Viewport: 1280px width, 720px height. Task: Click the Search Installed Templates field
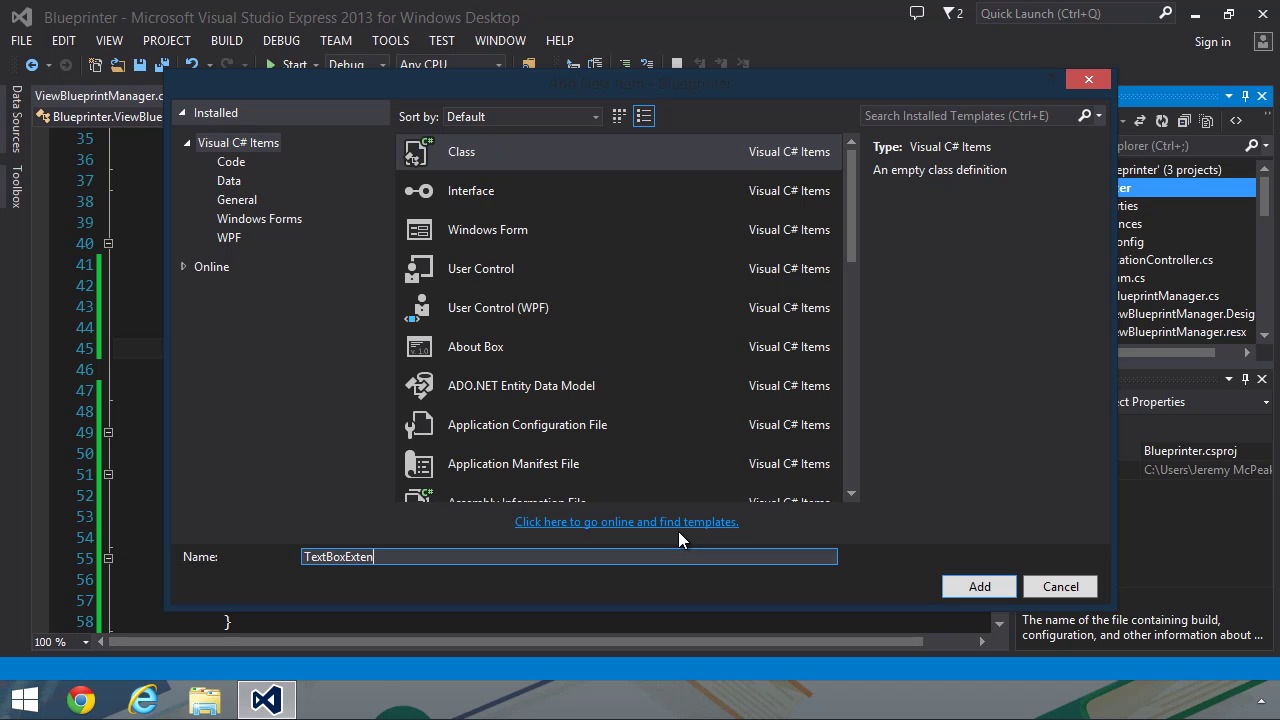[968, 116]
